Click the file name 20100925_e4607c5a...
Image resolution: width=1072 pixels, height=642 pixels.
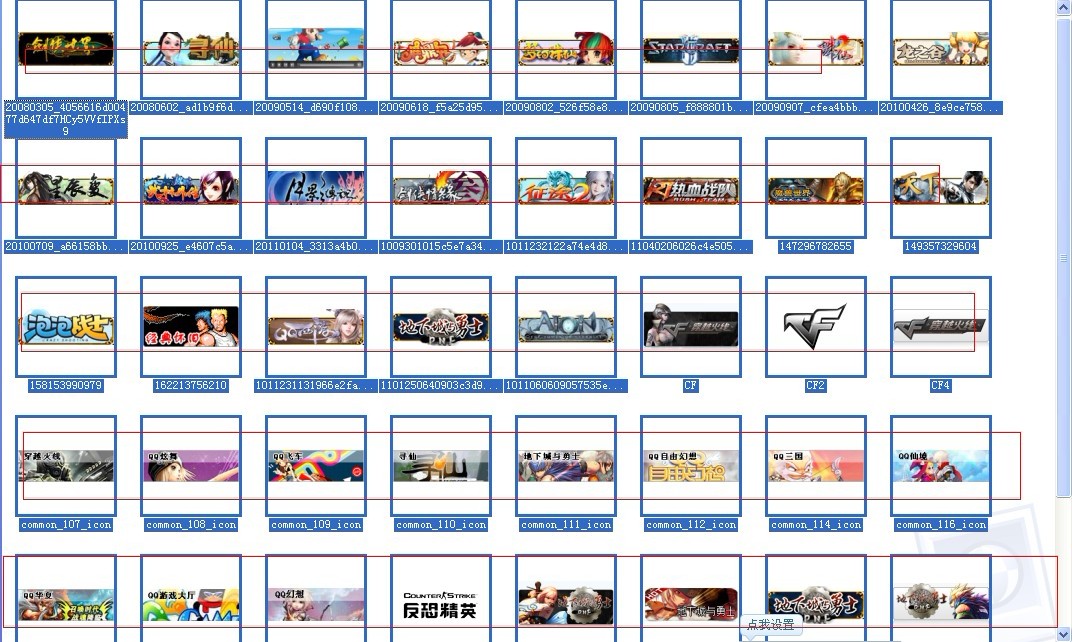191,246
